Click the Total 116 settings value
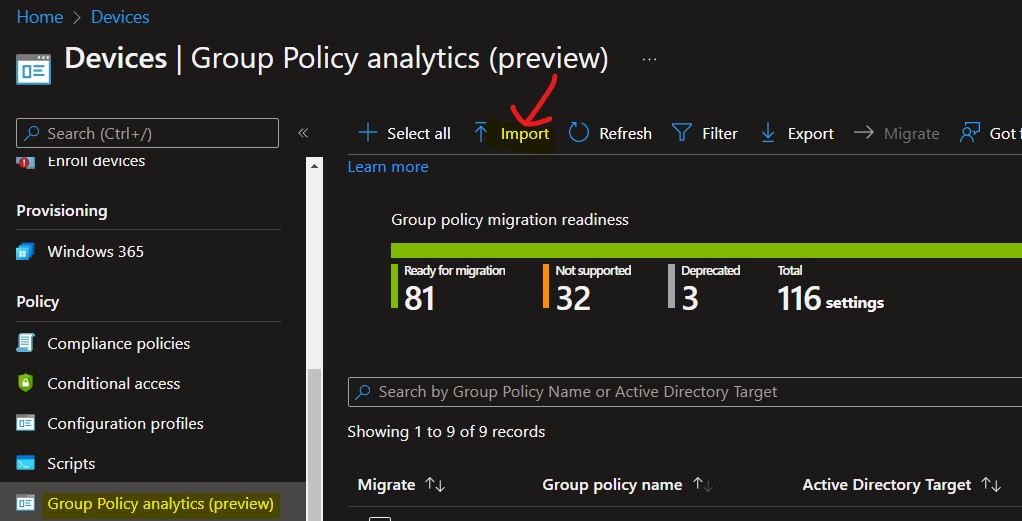 (831, 299)
